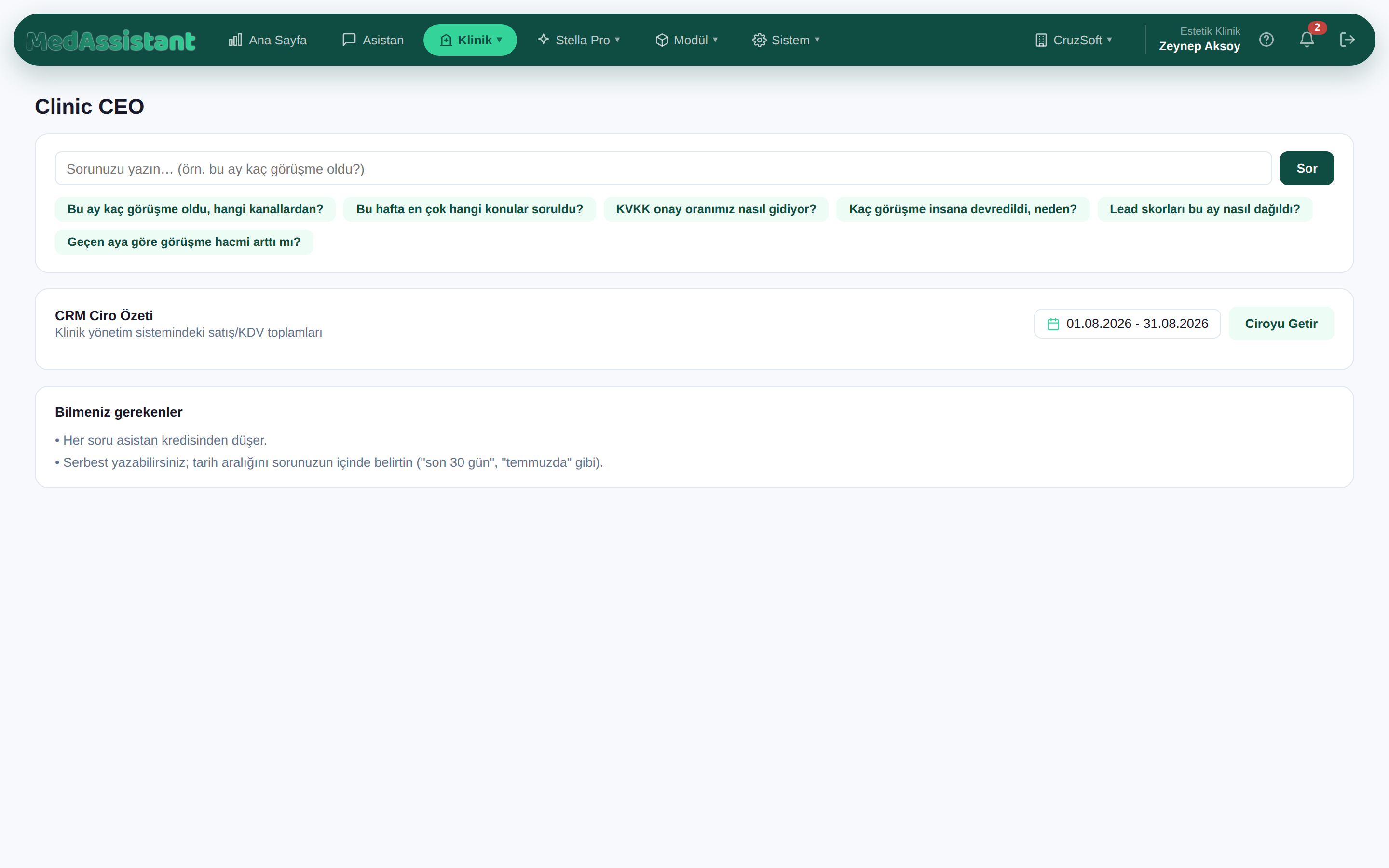Select 'Kaç görüşme insana devredildi, neden?' chip

[963, 209]
